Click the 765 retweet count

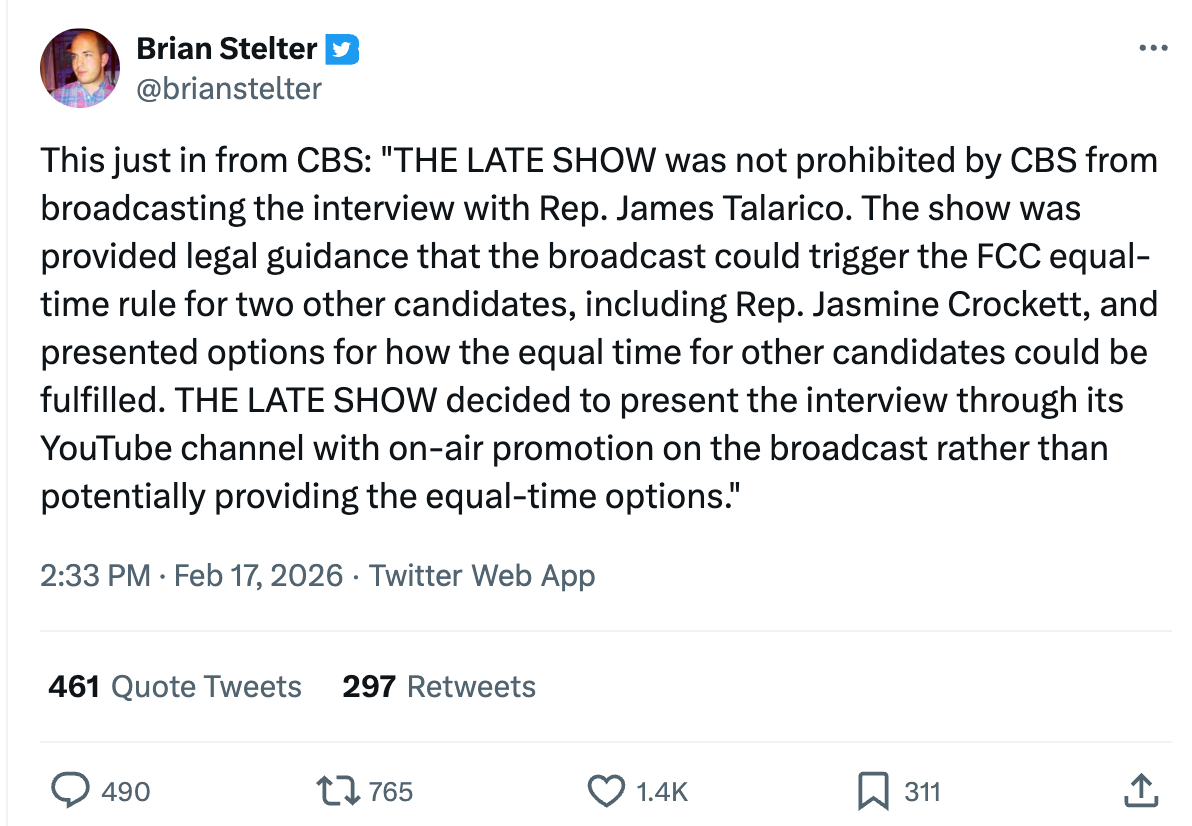[391, 792]
